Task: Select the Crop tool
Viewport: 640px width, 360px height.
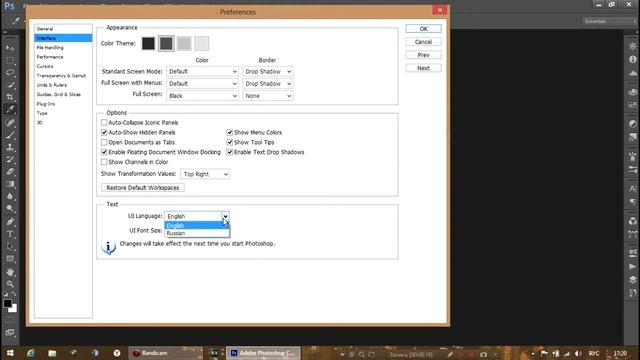Action: click(10, 97)
